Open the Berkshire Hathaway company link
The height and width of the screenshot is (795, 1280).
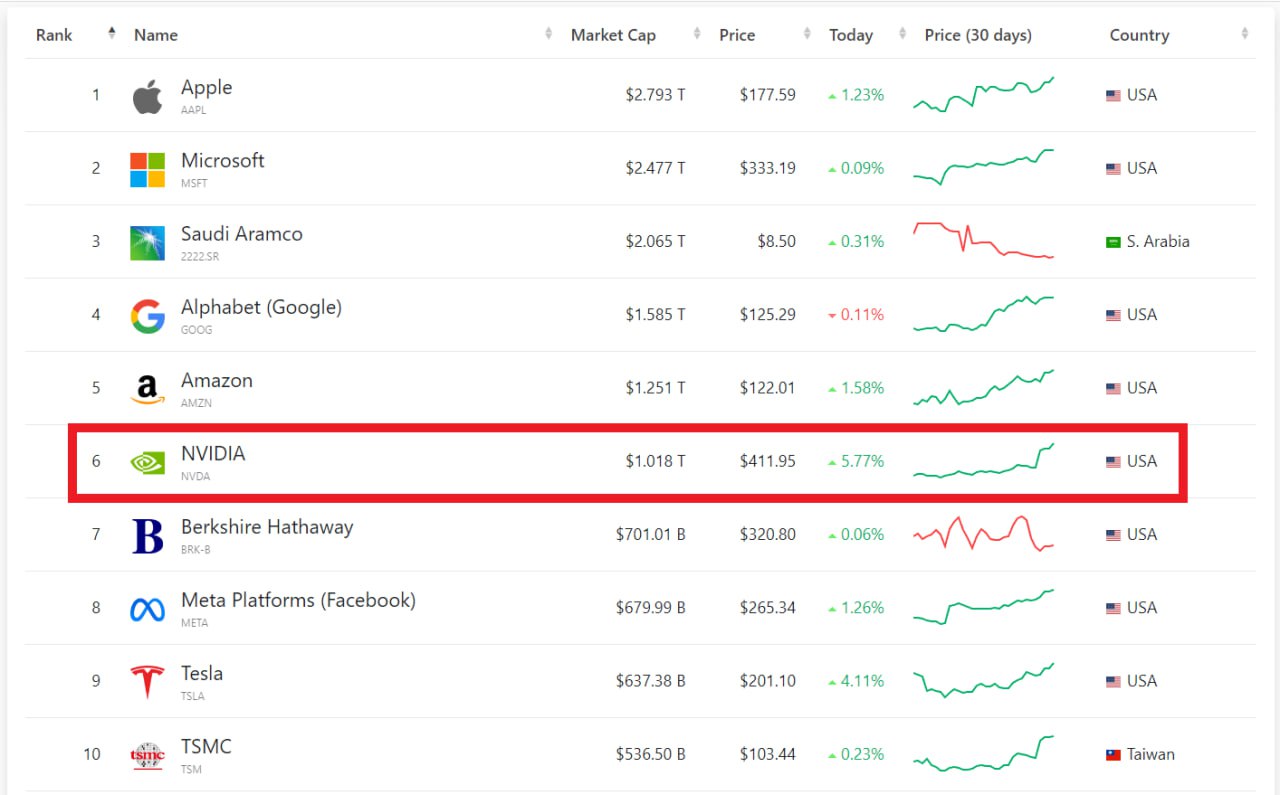(x=267, y=527)
